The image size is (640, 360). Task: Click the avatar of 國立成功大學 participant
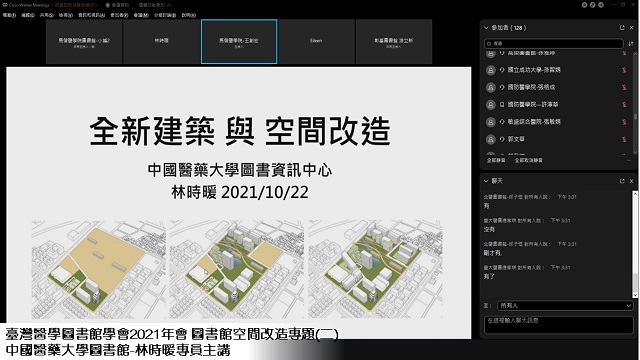tap(490, 70)
